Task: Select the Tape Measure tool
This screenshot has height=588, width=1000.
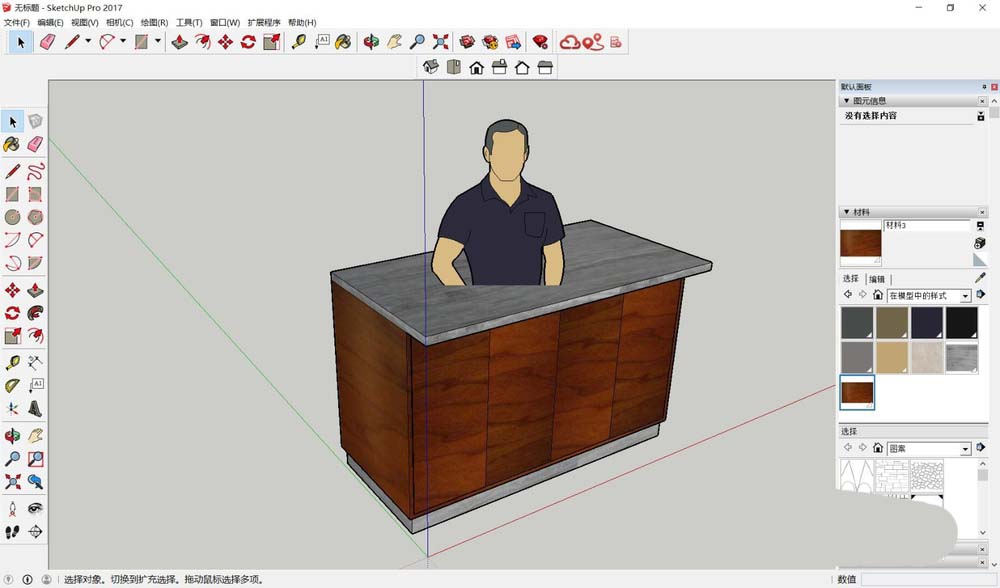Action: click(298, 42)
